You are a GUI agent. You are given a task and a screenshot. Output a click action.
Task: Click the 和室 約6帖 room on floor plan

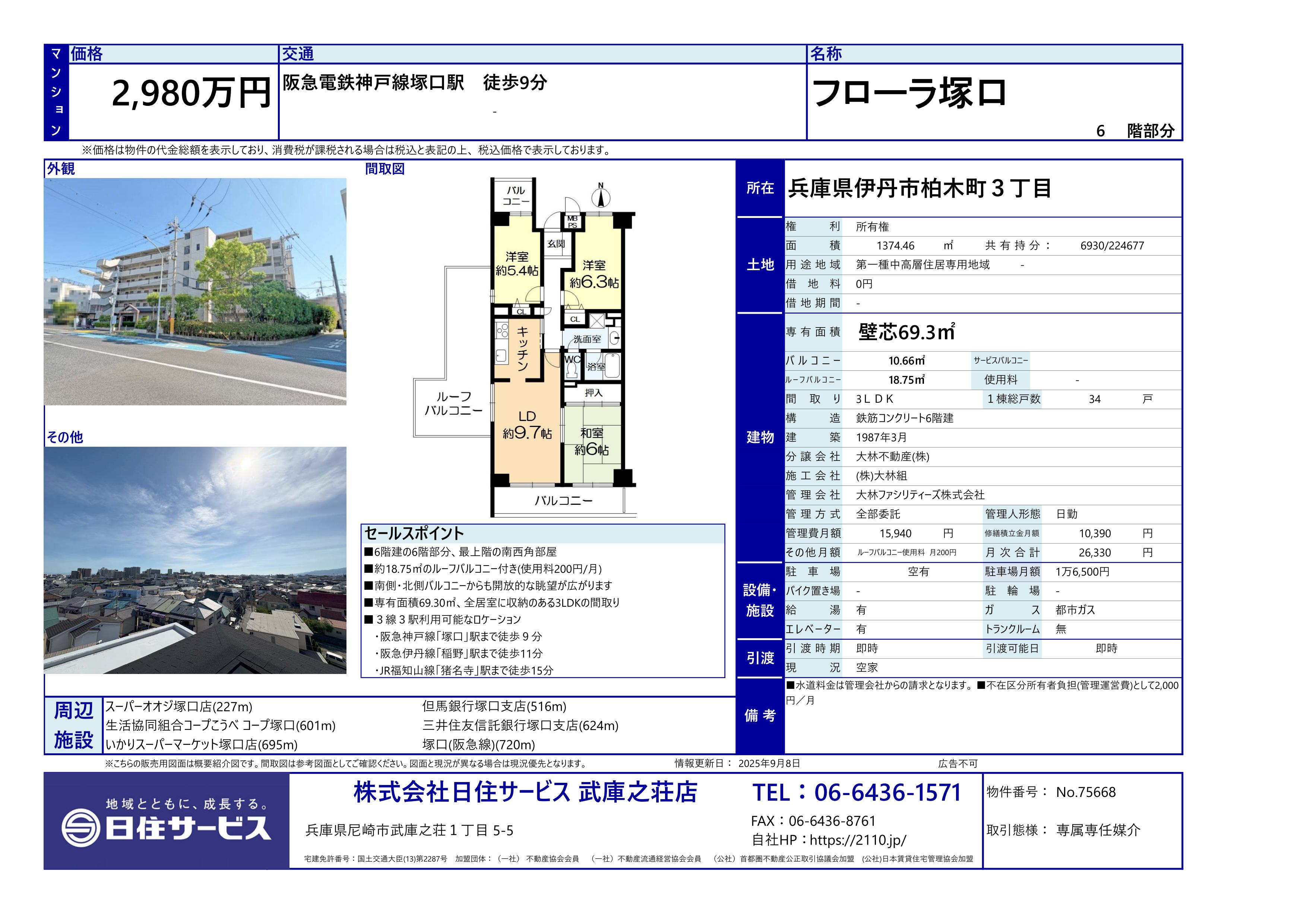coord(591,442)
